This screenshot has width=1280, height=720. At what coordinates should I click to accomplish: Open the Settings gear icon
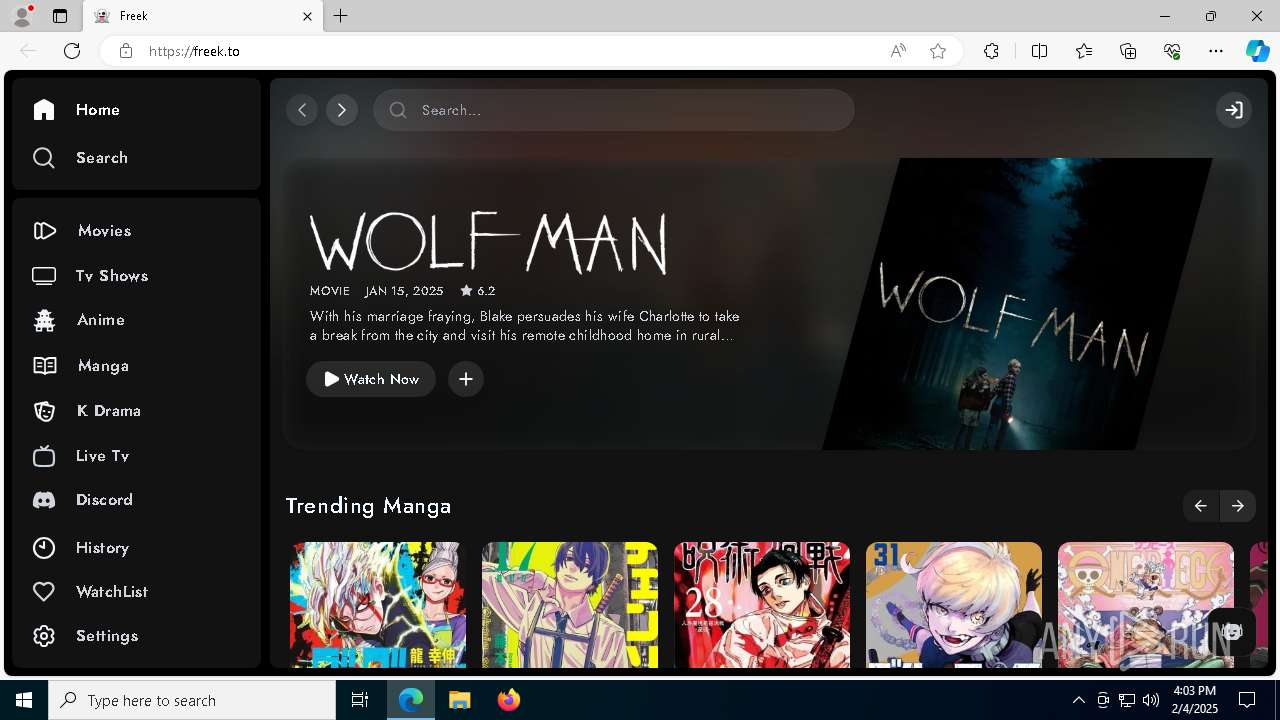point(44,636)
